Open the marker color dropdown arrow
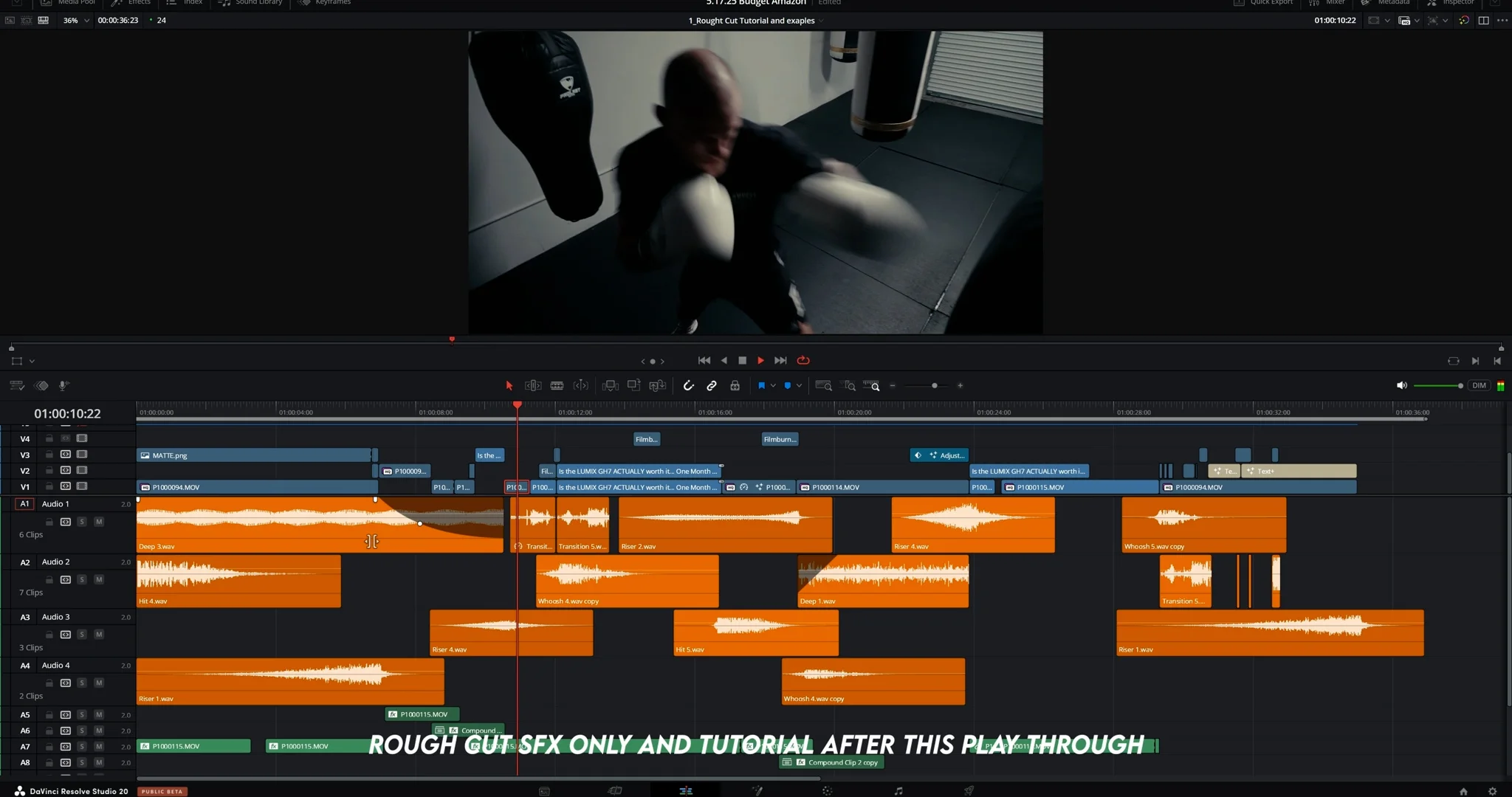 (799, 385)
